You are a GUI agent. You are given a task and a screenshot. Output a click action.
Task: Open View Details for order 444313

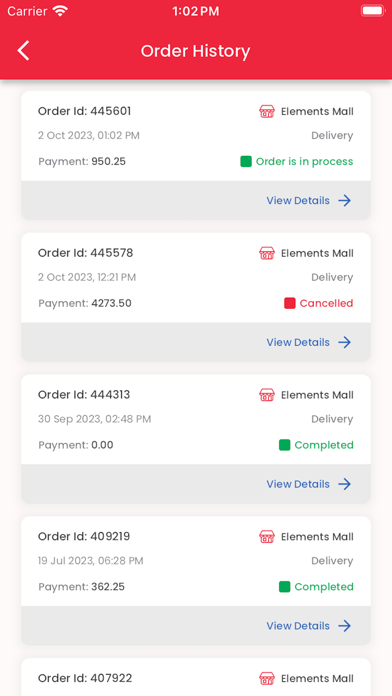tap(298, 484)
